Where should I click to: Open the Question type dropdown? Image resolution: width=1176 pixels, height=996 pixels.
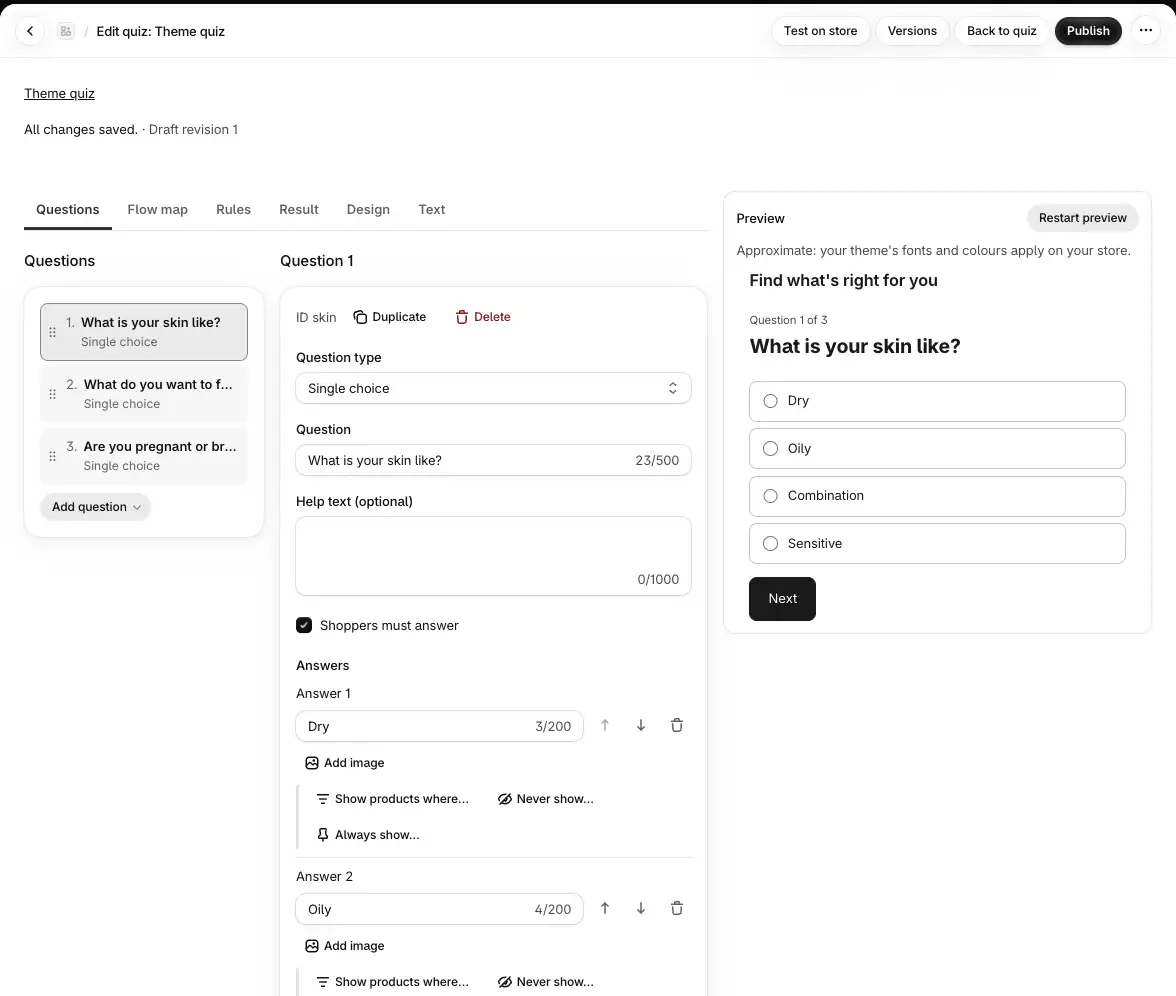493,388
